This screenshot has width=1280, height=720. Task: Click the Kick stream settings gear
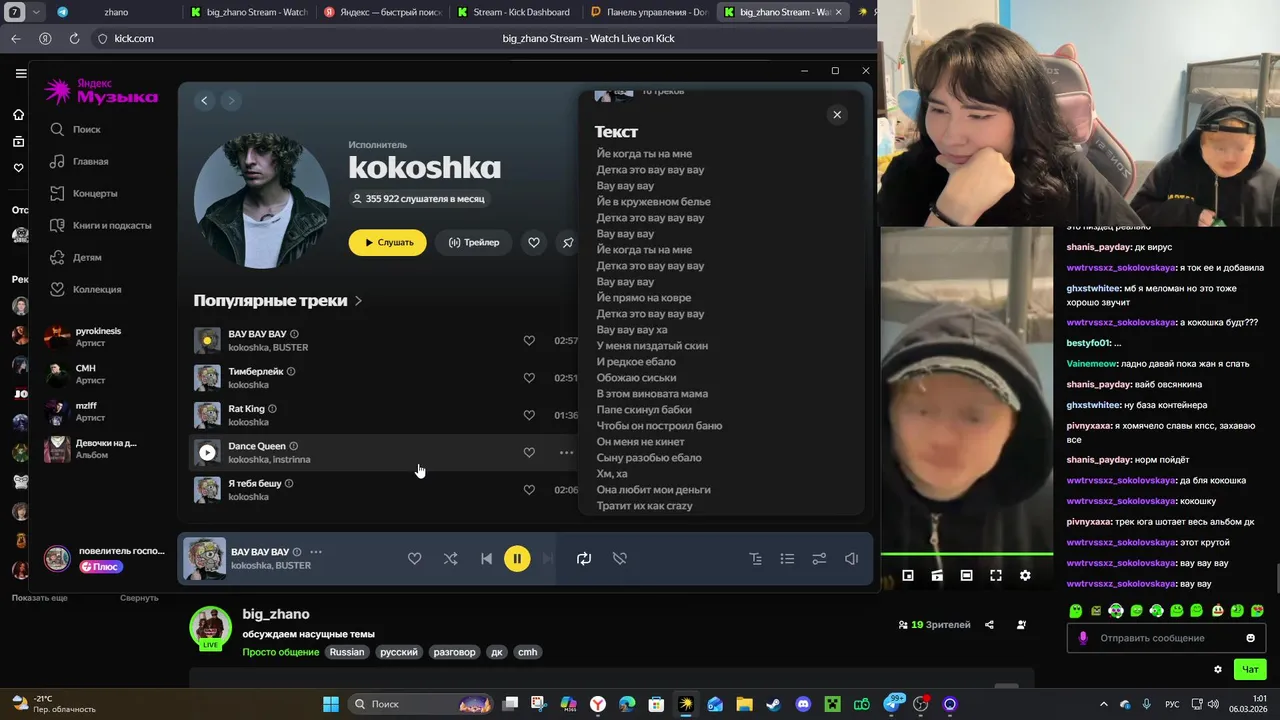click(x=1025, y=575)
